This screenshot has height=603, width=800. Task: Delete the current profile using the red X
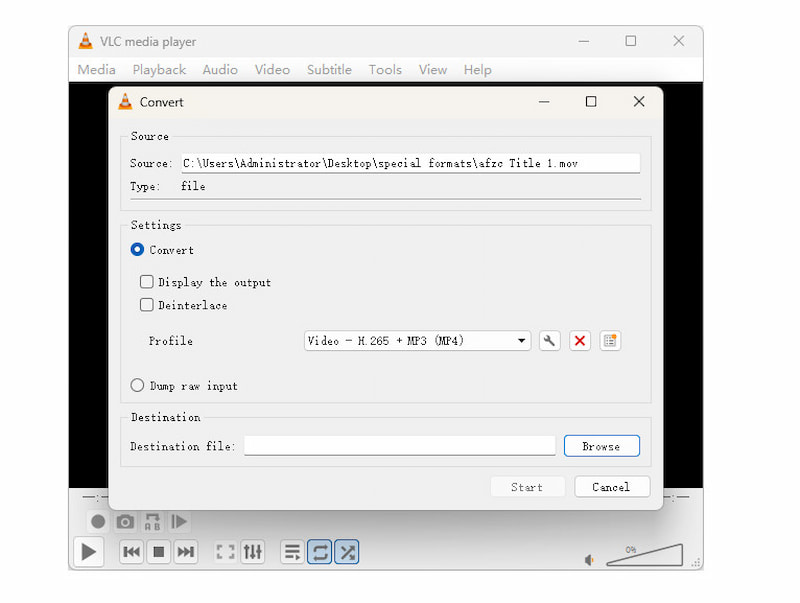(x=580, y=341)
